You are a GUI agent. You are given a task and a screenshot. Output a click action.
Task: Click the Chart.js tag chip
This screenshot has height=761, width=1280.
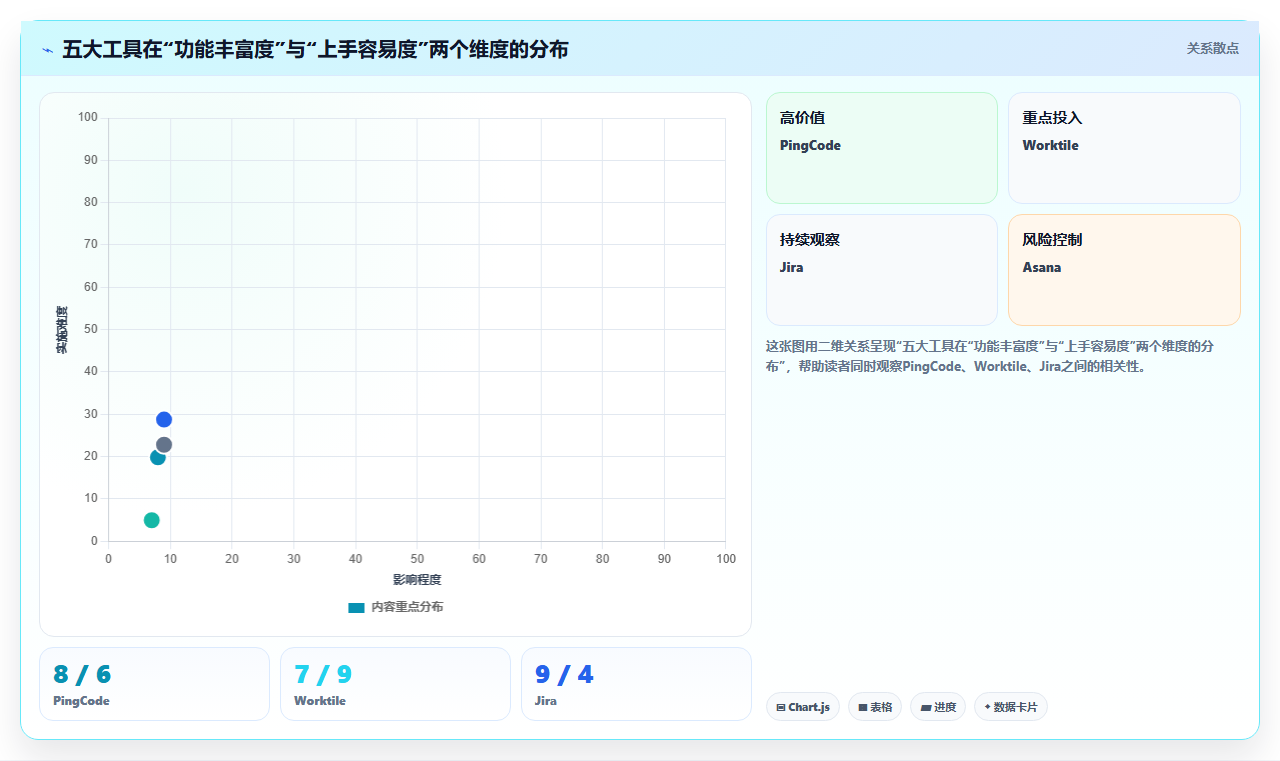pos(803,707)
